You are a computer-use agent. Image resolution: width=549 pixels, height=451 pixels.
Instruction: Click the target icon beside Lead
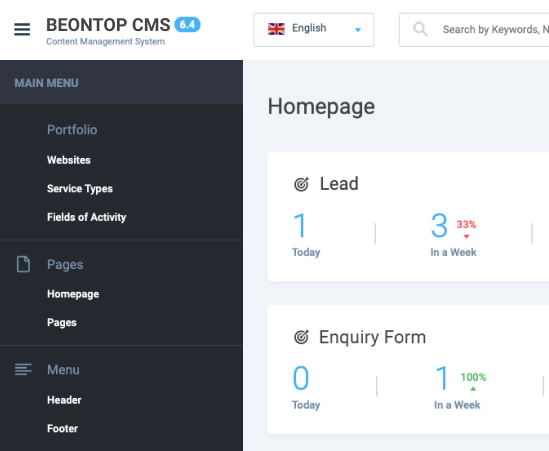pos(301,184)
